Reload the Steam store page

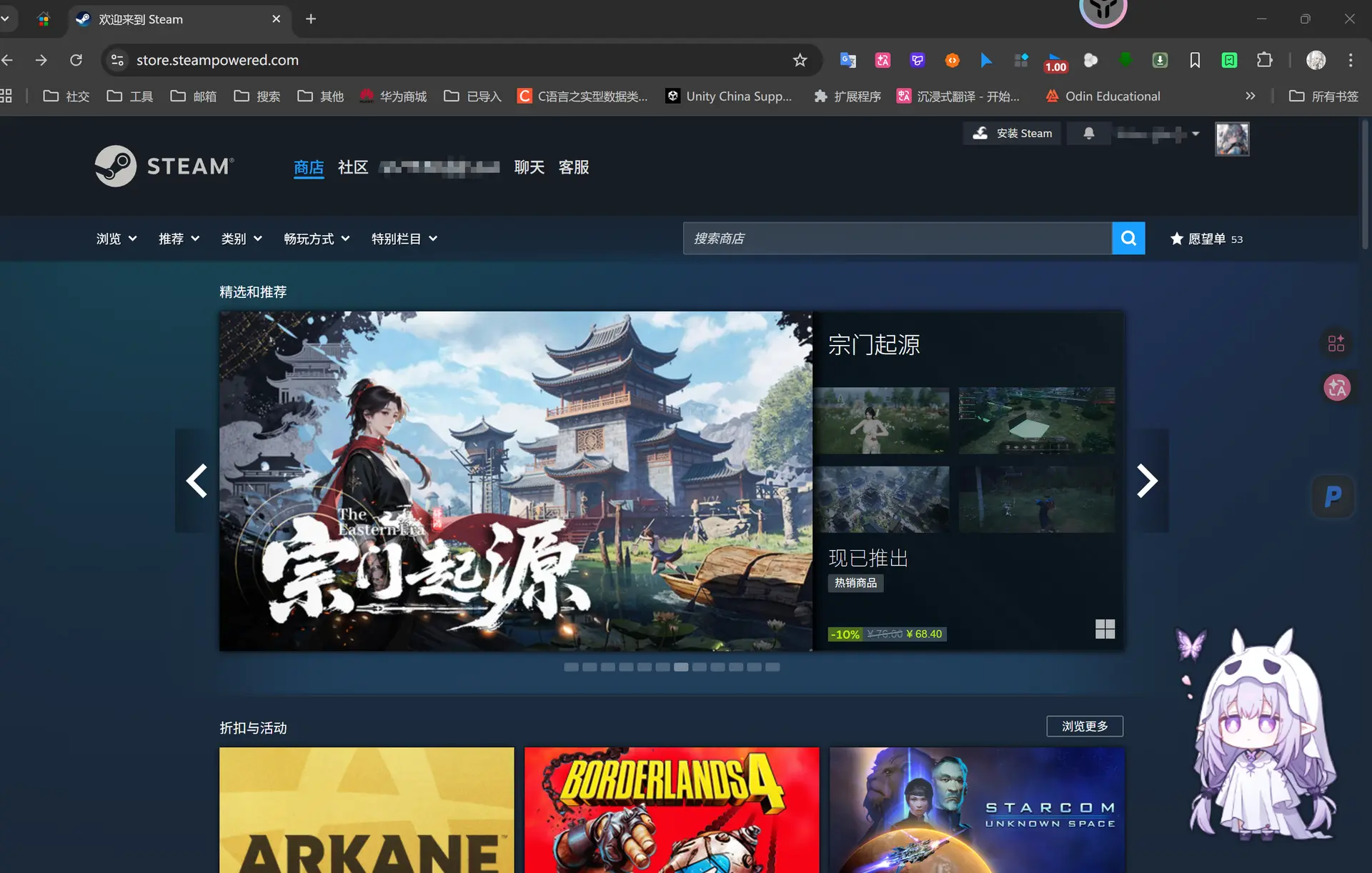pyautogui.click(x=76, y=61)
